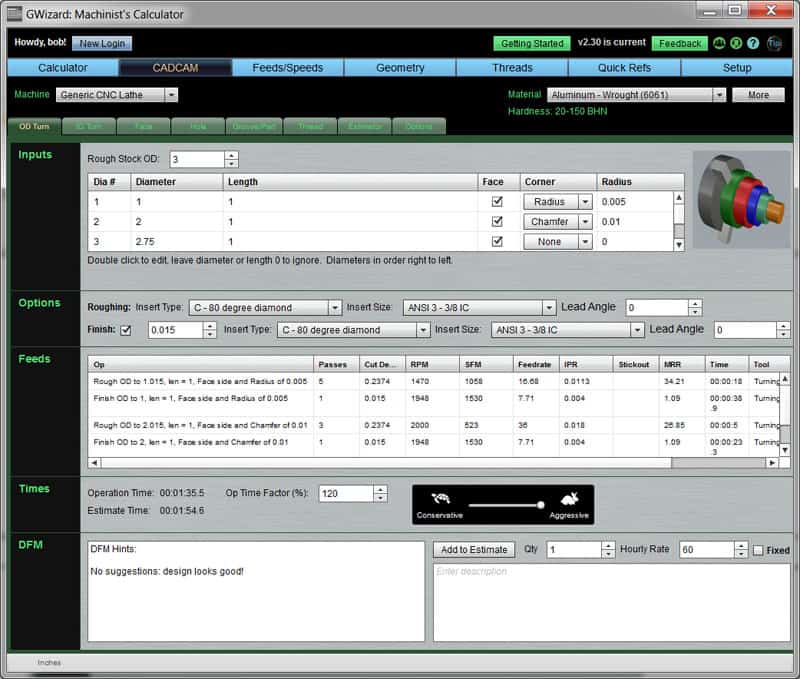Click the Add to Estimate button
The image size is (800, 679).
[475, 550]
